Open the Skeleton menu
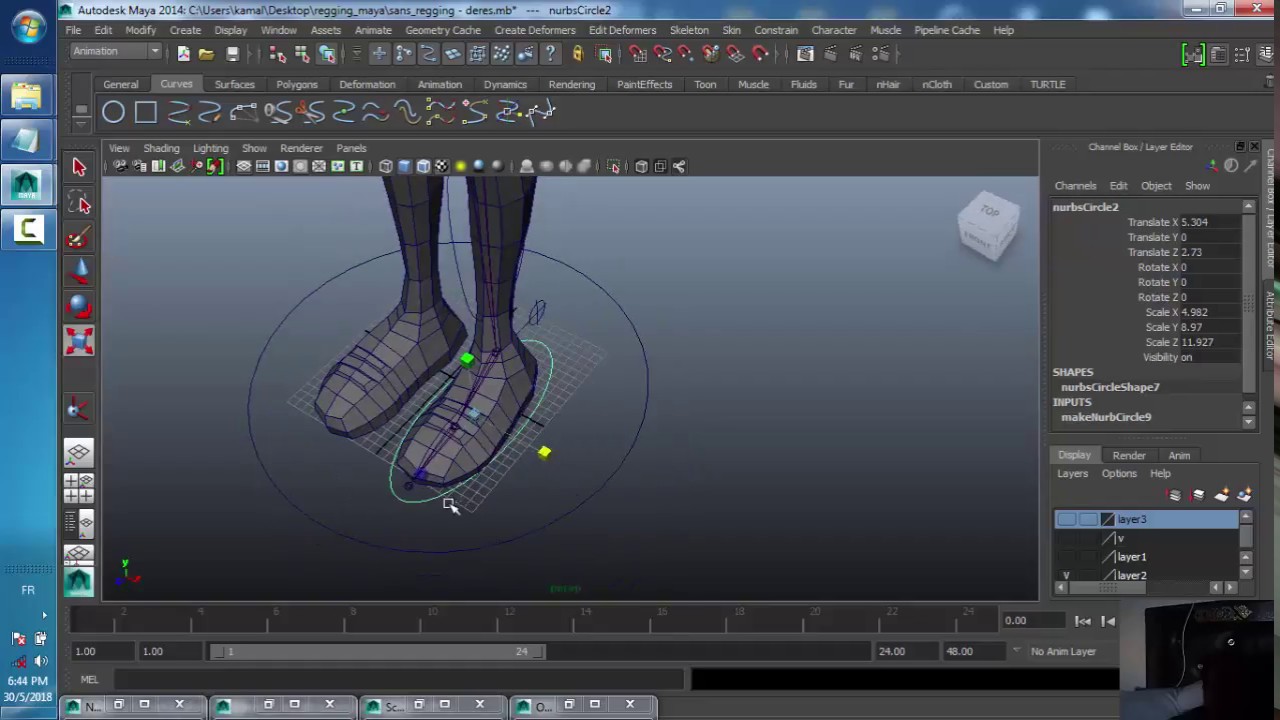This screenshot has width=1280, height=720. [689, 30]
